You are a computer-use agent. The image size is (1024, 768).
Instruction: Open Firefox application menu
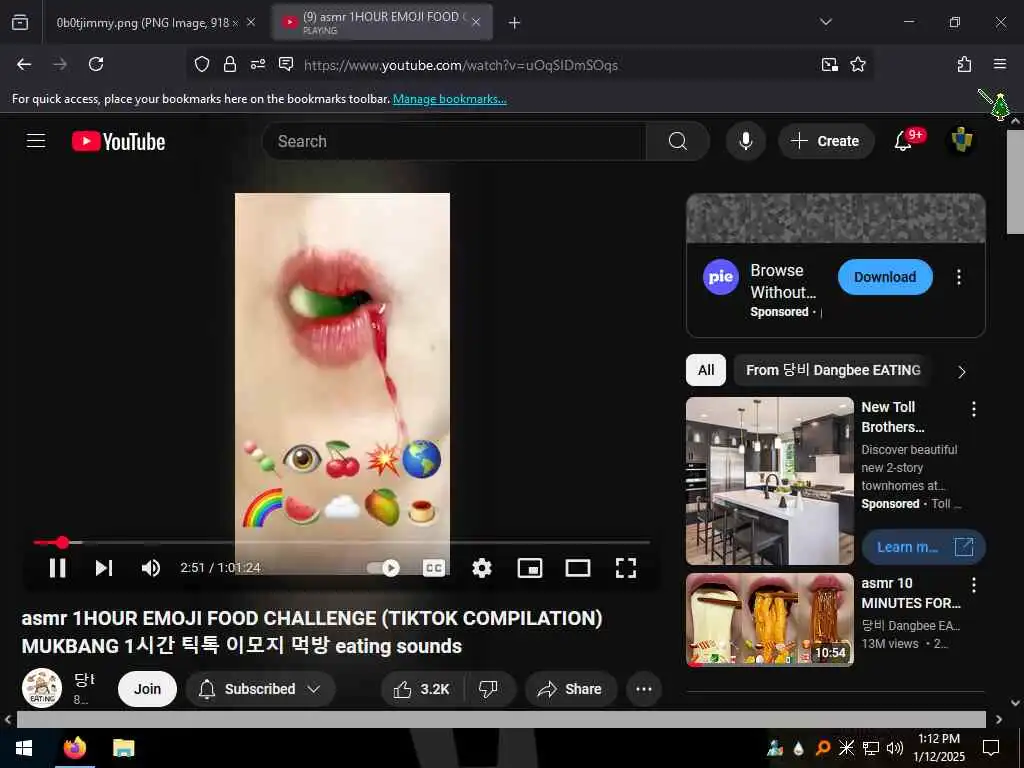pos(1000,64)
